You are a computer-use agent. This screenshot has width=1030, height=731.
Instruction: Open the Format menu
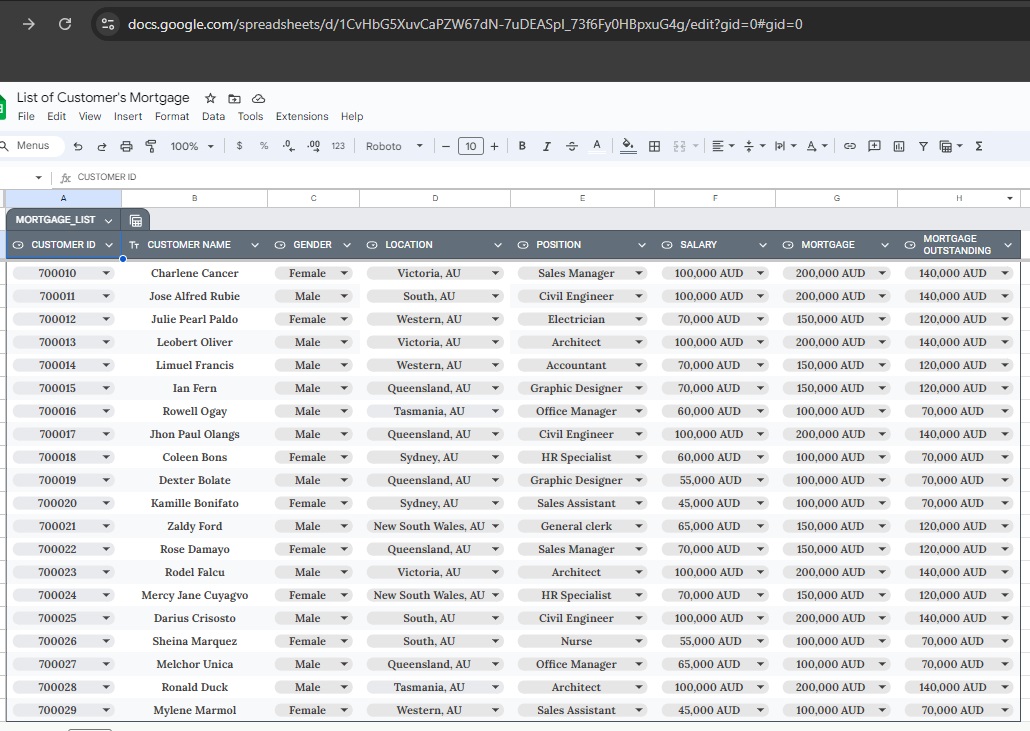pos(172,116)
